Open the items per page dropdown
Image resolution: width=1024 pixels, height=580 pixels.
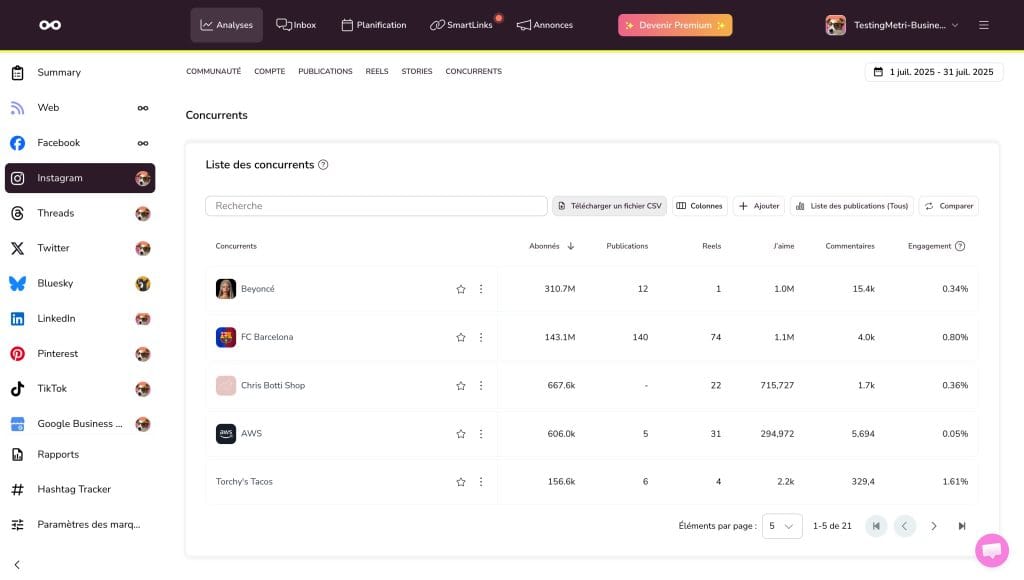click(781, 526)
